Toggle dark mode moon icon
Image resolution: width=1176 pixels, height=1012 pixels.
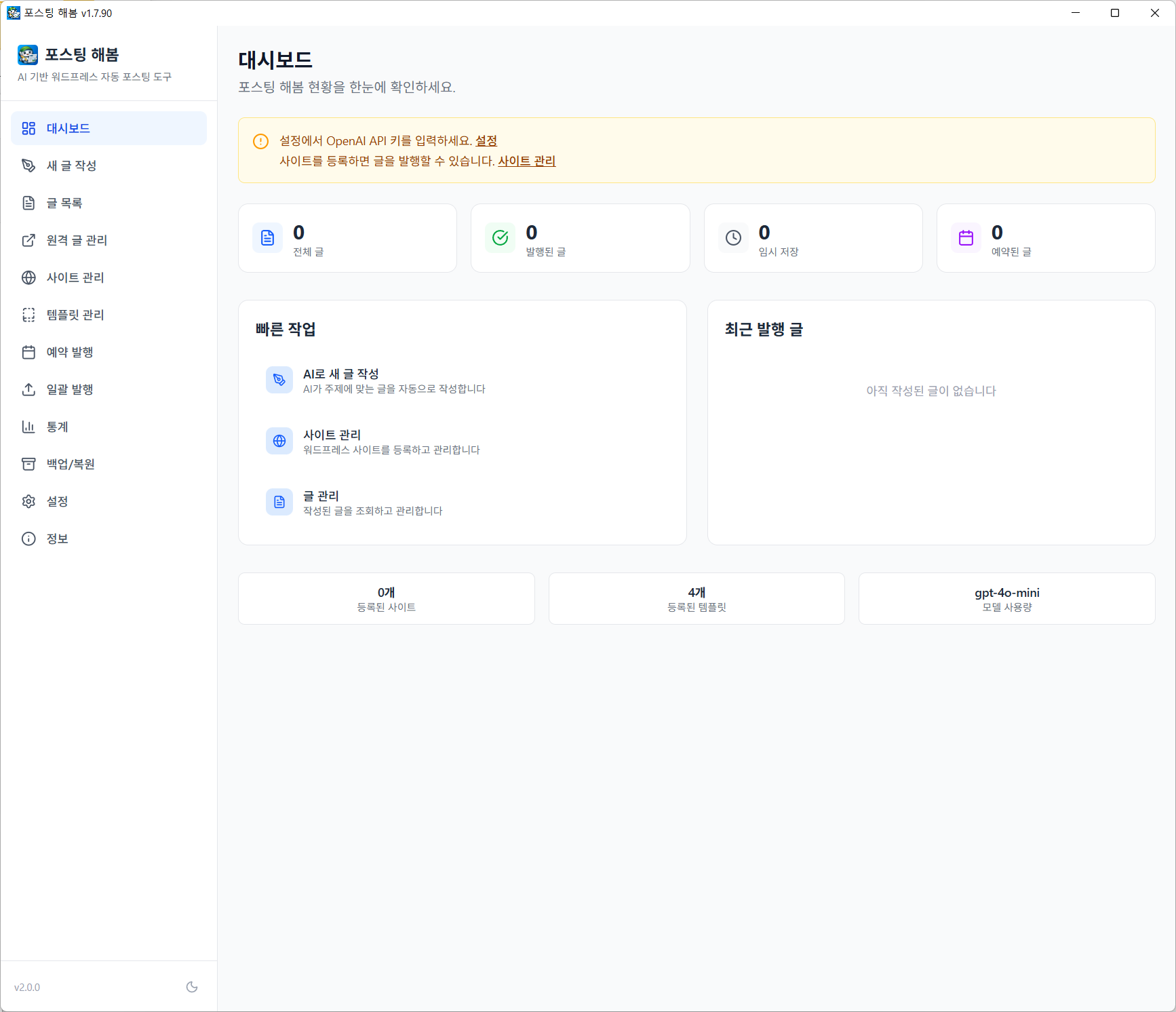(192, 987)
